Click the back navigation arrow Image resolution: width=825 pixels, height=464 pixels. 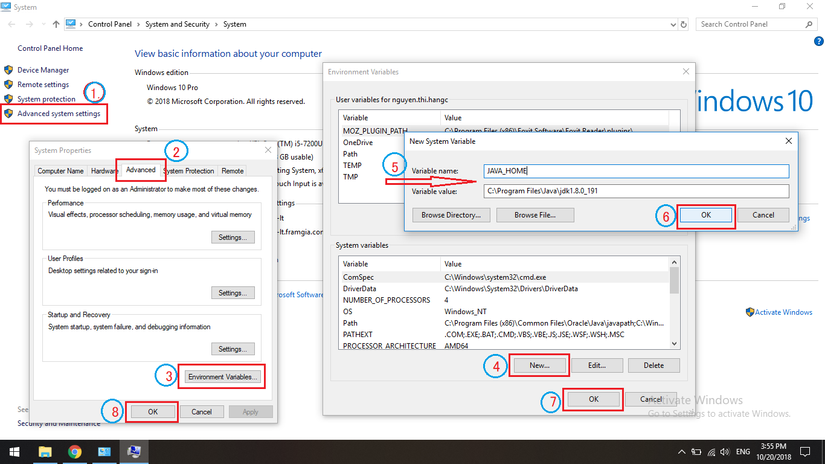[x=12, y=24]
